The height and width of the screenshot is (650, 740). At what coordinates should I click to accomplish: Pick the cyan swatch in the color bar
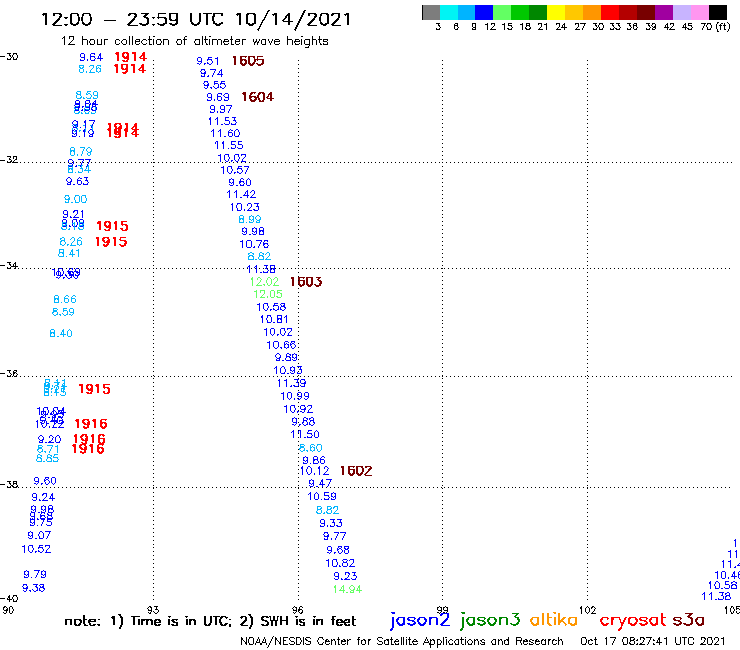(x=449, y=12)
